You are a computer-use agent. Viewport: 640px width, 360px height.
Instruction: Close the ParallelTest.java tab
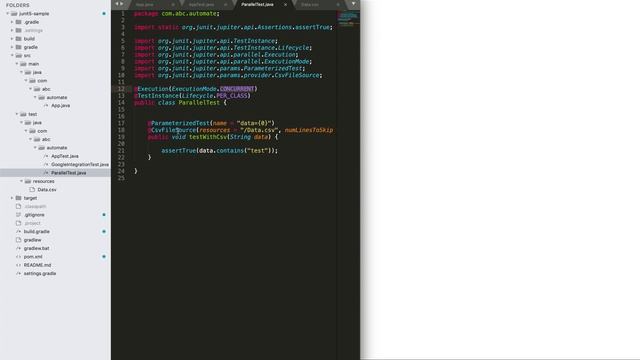pos(285,4)
